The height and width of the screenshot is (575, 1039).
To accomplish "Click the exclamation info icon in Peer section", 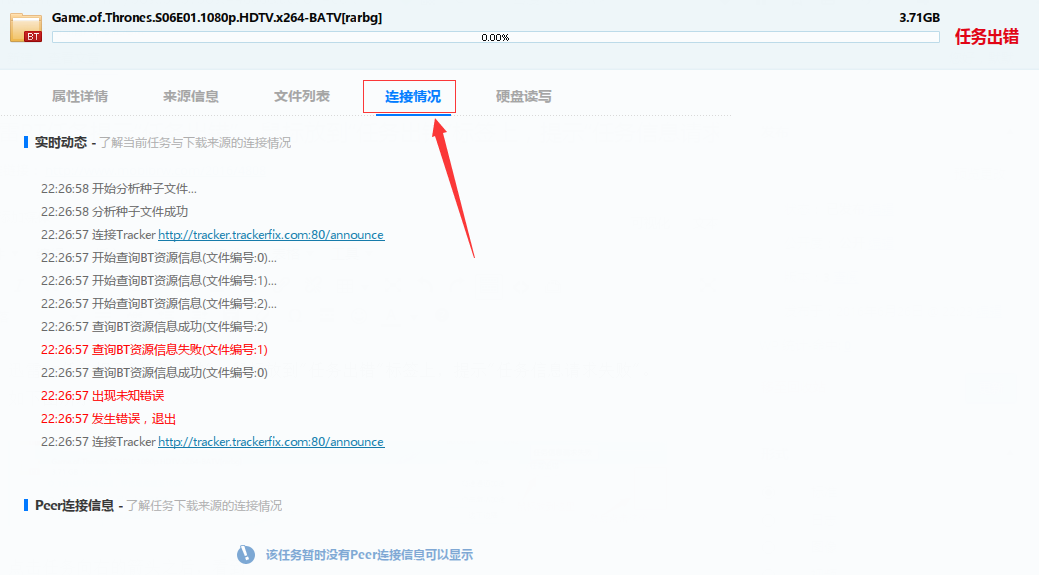I will 246,555.
